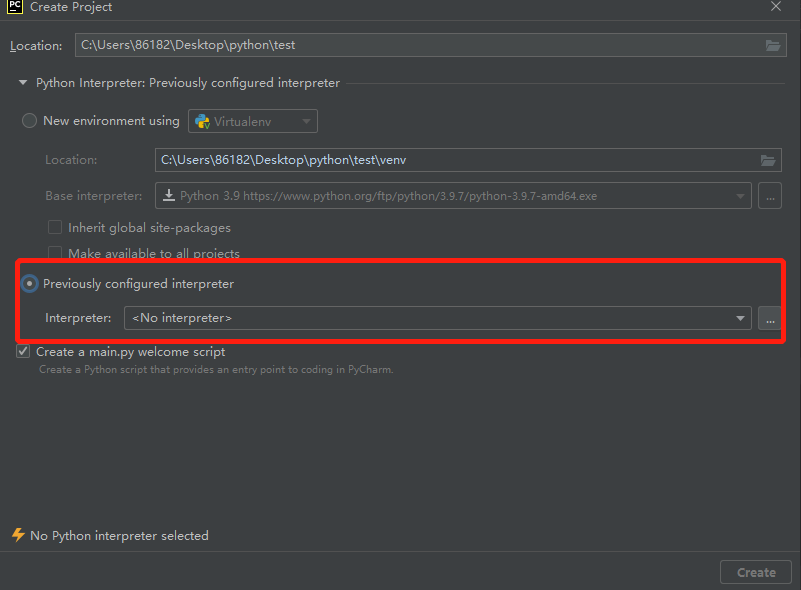
Task: Collapse the Python Interpreter section triangle
Action: pos(23,82)
